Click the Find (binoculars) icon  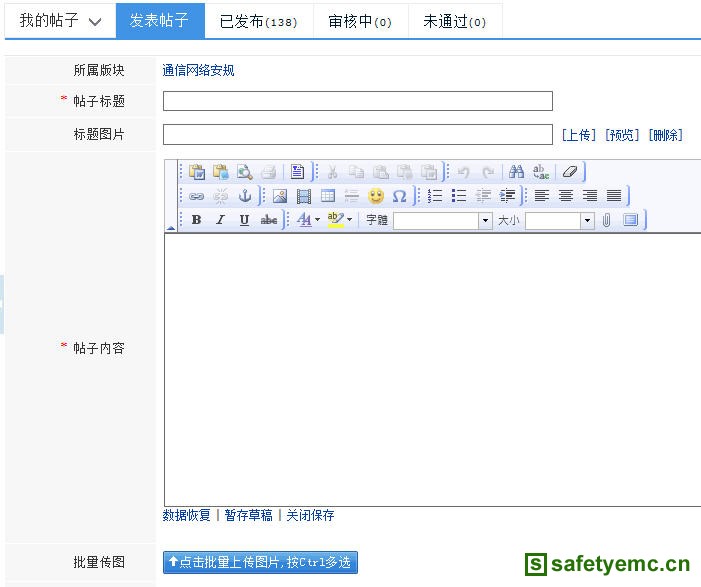coord(516,172)
